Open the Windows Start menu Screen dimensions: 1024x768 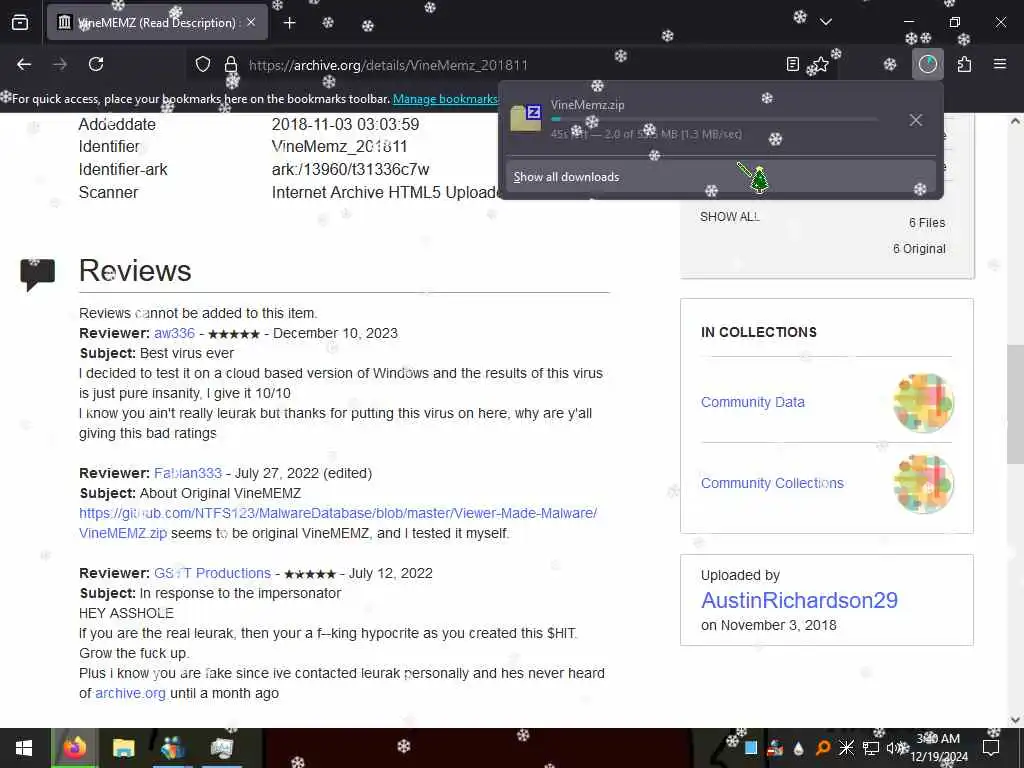(24, 748)
